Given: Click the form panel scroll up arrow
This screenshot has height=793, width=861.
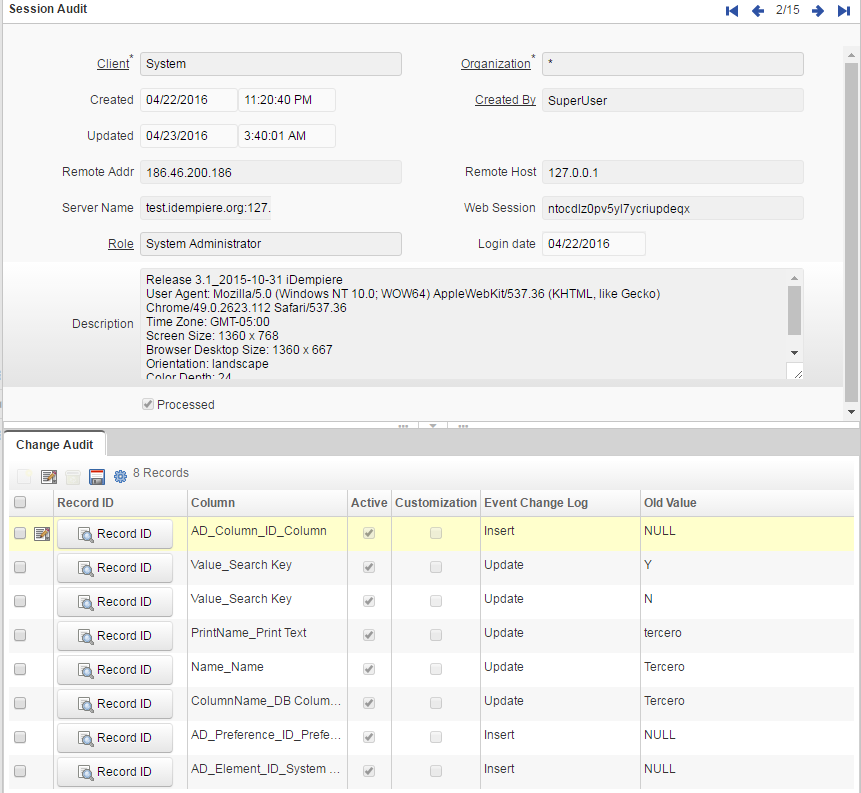Looking at the screenshot, I should coord(851,55).
